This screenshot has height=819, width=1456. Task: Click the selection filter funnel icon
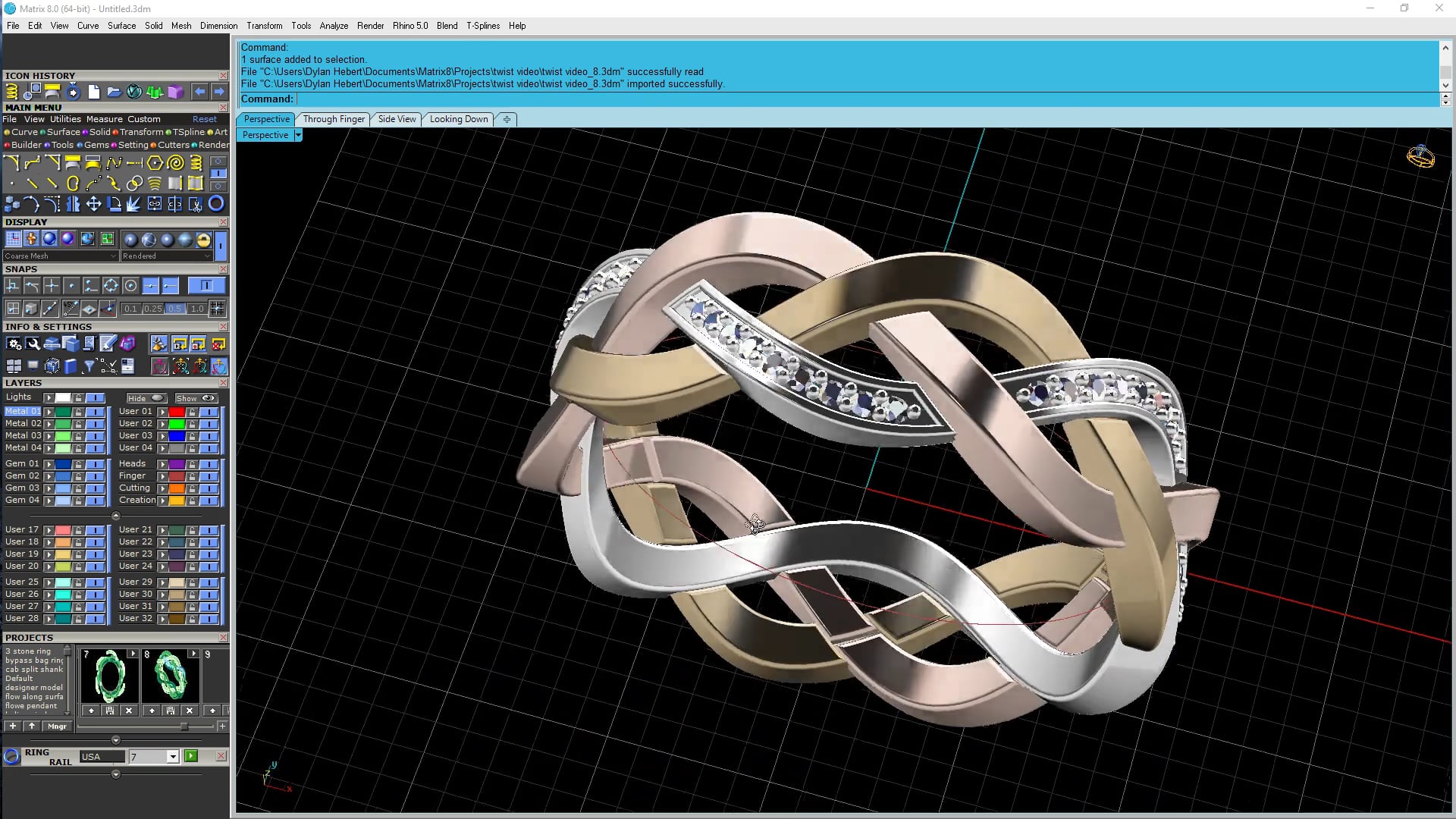(89, 367)
